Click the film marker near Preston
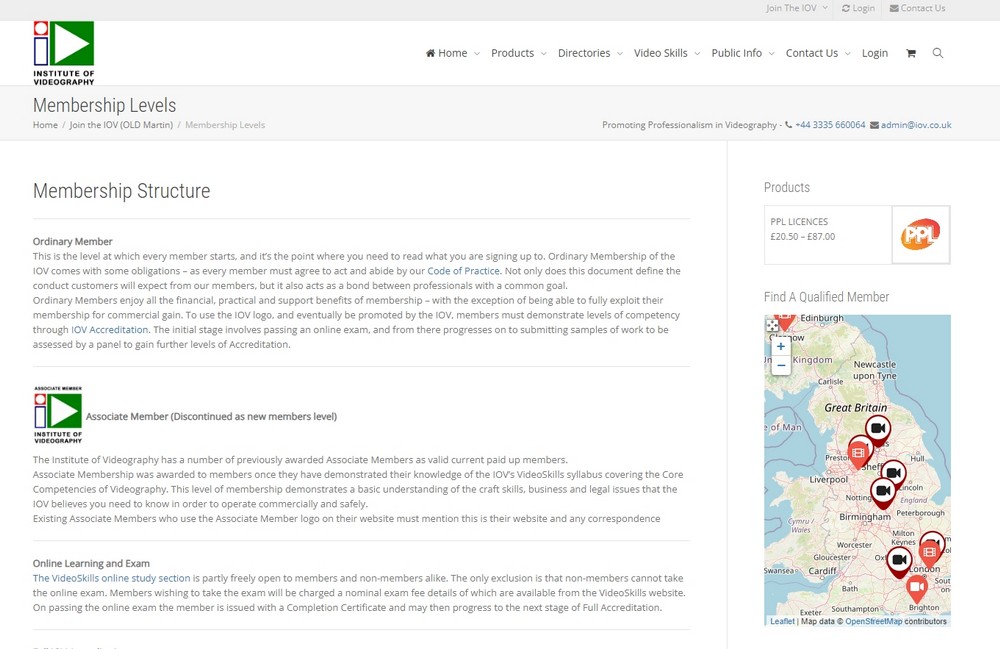The width and height of the screenshot is (1000, 649). point(858,452)
